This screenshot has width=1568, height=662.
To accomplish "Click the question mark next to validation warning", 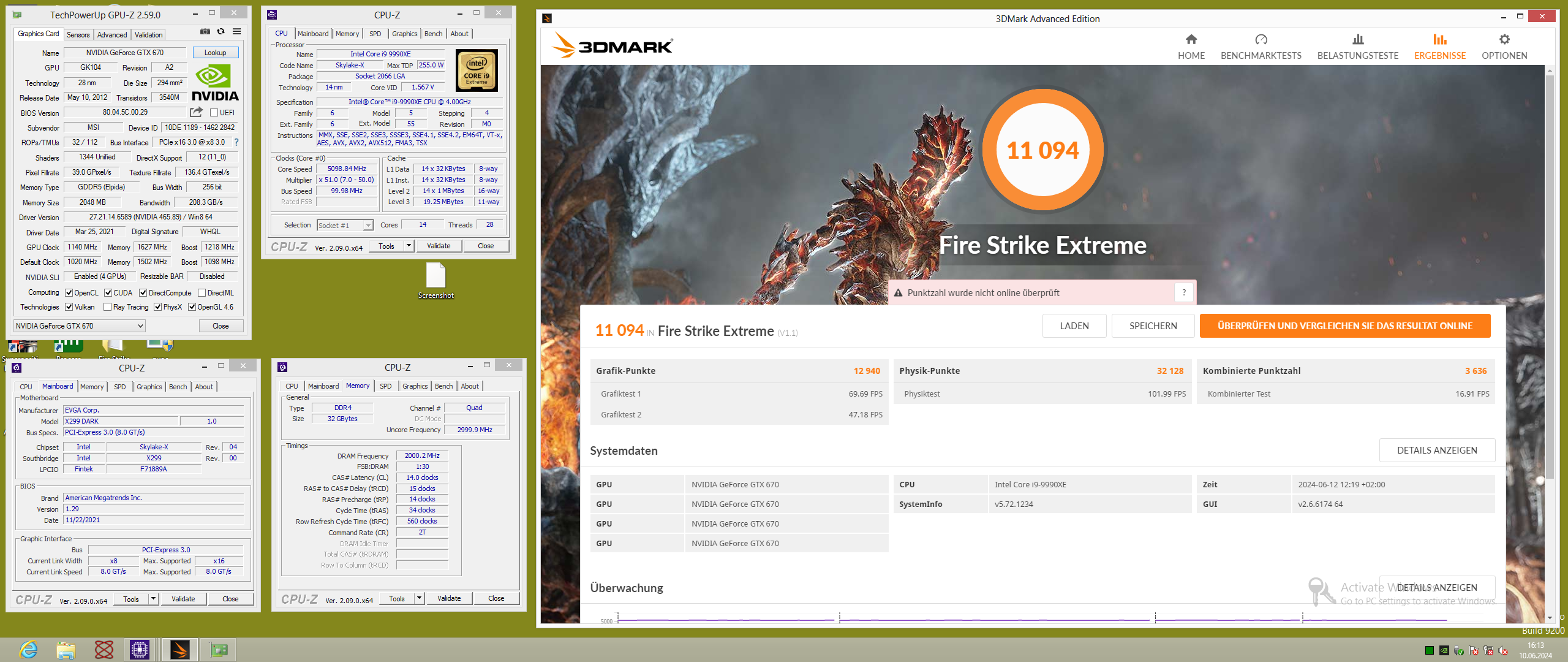I will click(1184, 292).
